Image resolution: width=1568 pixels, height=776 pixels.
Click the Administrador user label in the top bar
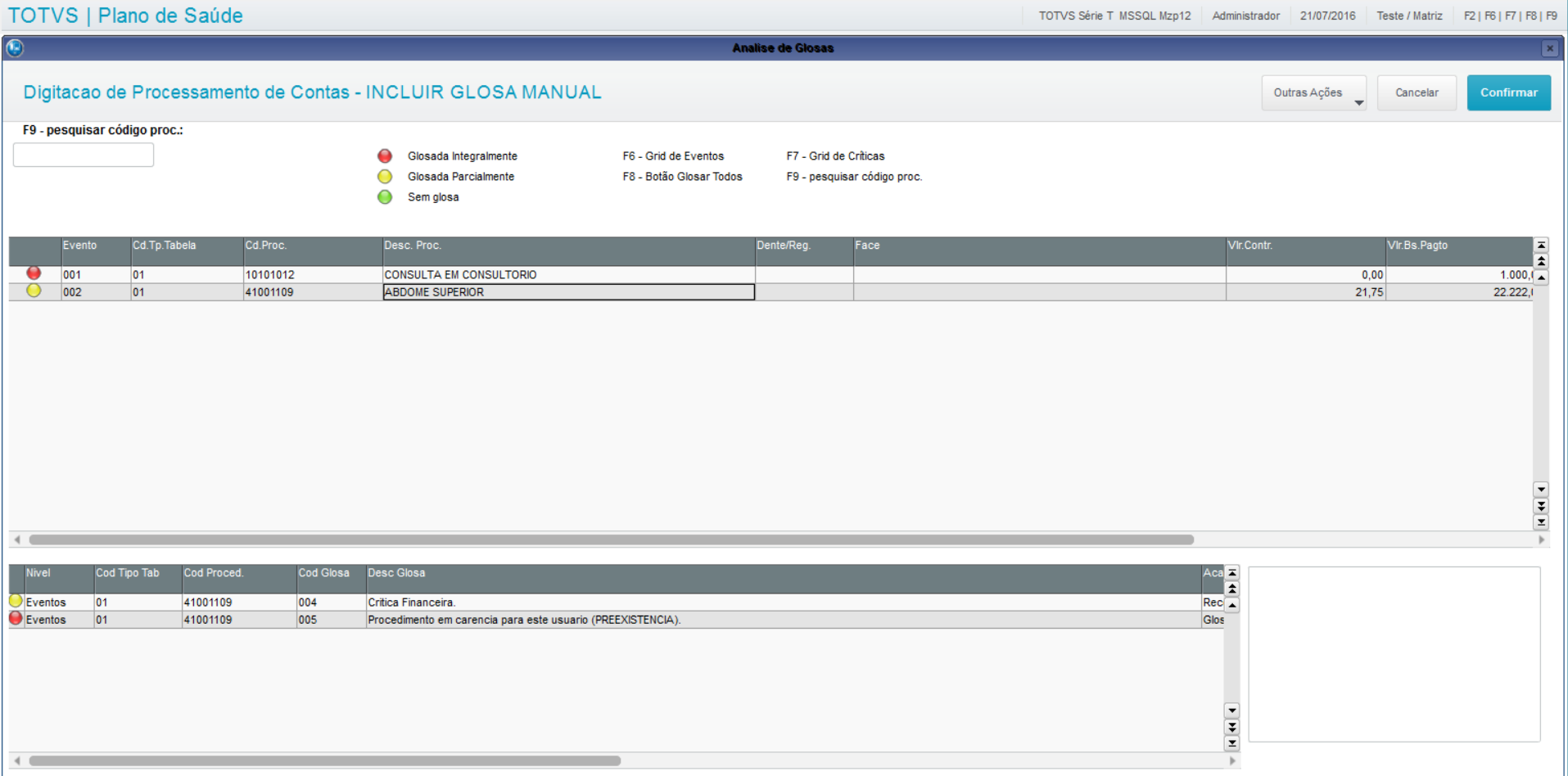pyautogui.click(x=1245, y=16)
